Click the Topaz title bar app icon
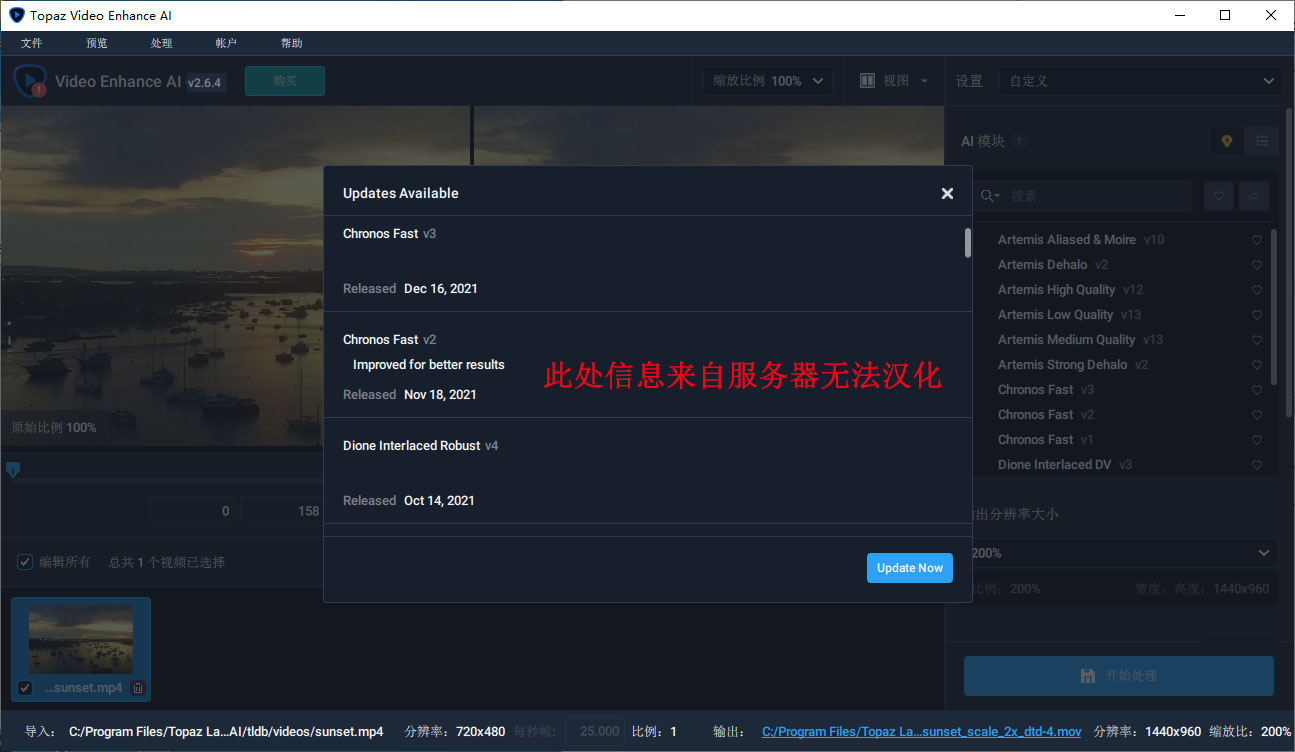 [16, 15]
